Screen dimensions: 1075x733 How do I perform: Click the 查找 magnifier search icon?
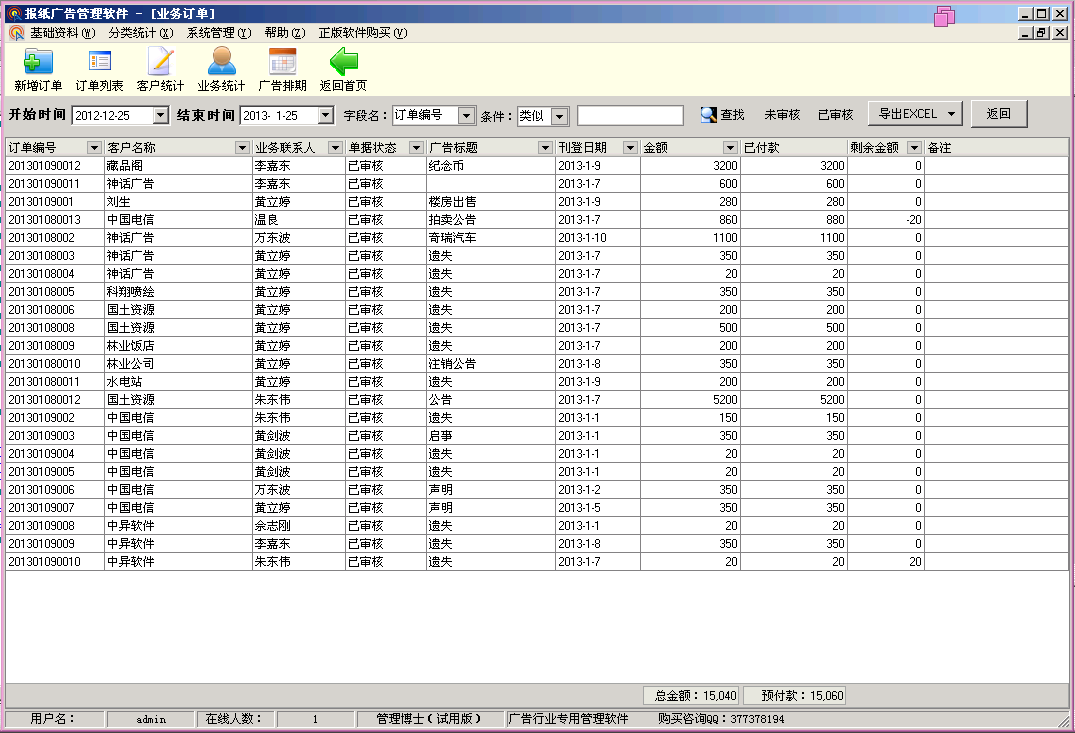[x=709, y=115]
